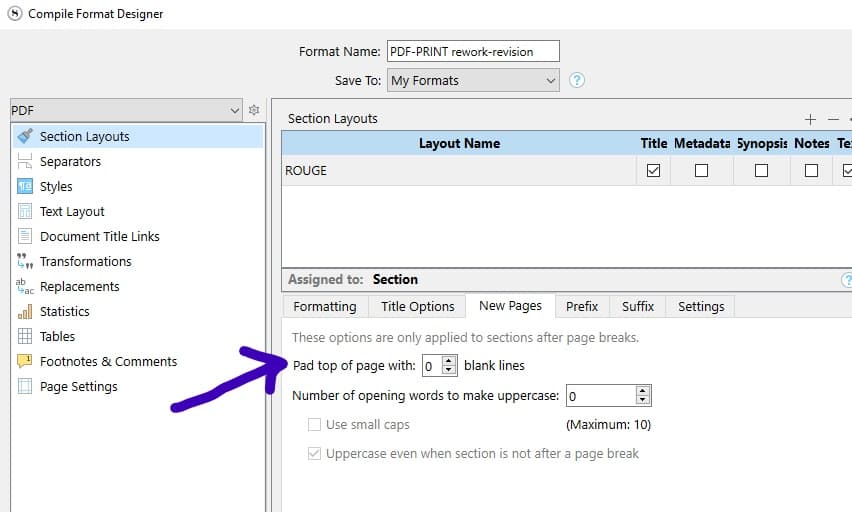Click the opening words uppercase number field
Image resolution: width=852 pixels, height=512 pixels.
(601, 396)
